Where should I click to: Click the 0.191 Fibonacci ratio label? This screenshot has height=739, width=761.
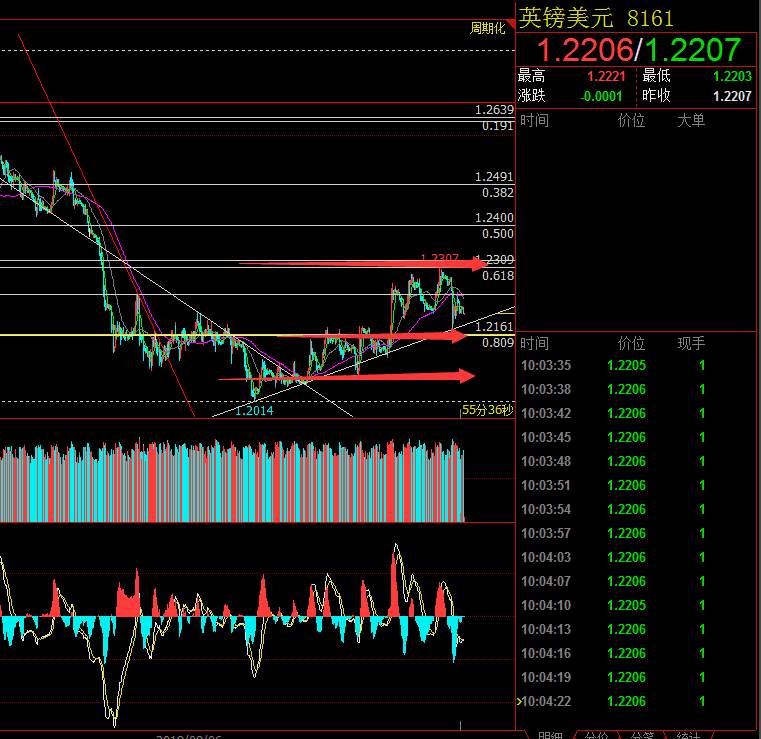[x=498, y=126]
